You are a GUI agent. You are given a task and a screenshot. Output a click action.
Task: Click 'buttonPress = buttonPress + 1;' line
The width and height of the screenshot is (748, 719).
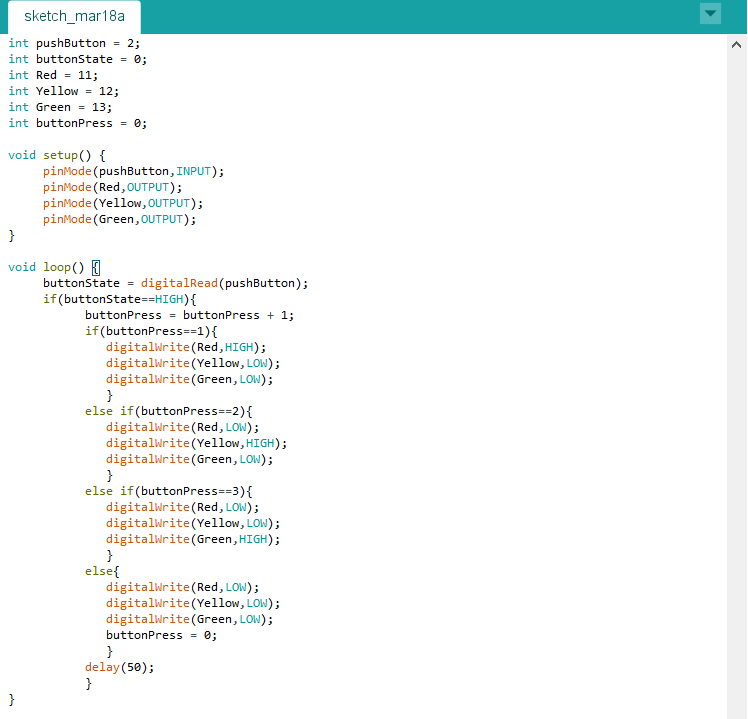[189, 315]
